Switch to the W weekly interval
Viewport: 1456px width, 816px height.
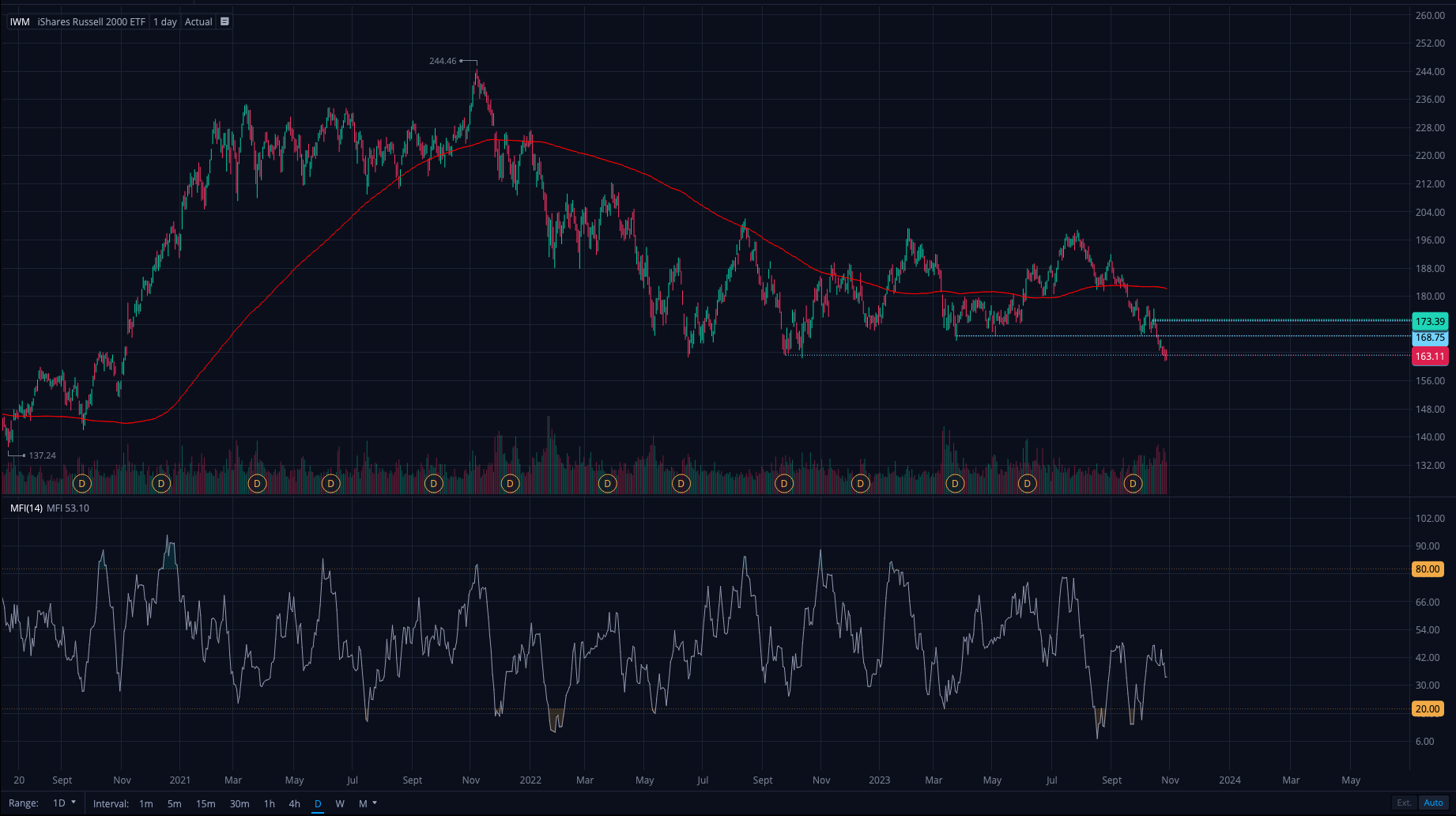coord(340,803)
